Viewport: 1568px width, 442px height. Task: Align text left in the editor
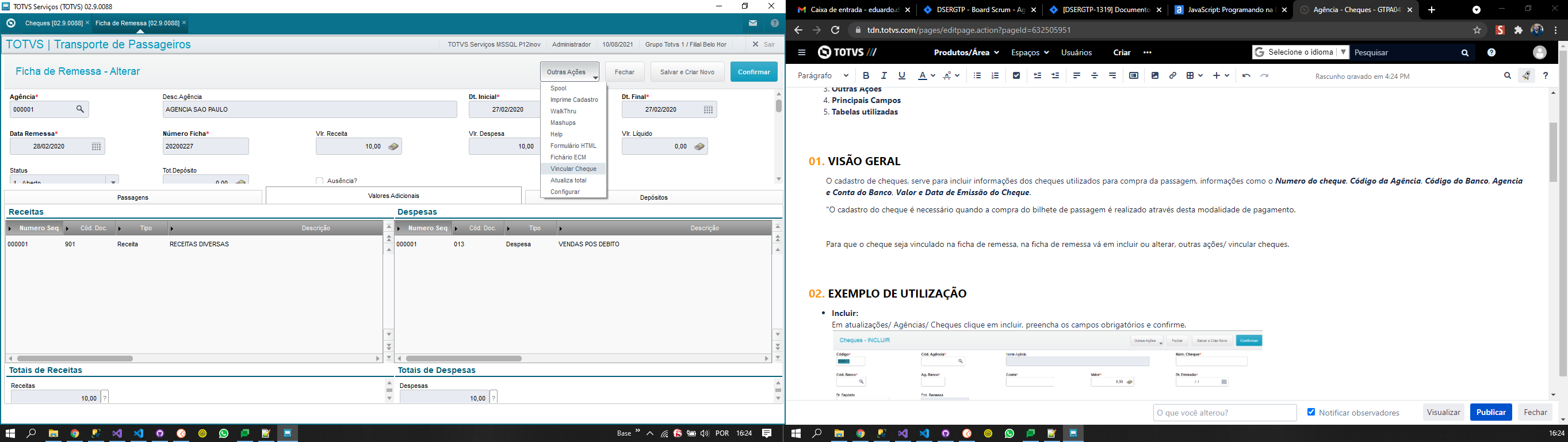click(x=1077, y=75)
